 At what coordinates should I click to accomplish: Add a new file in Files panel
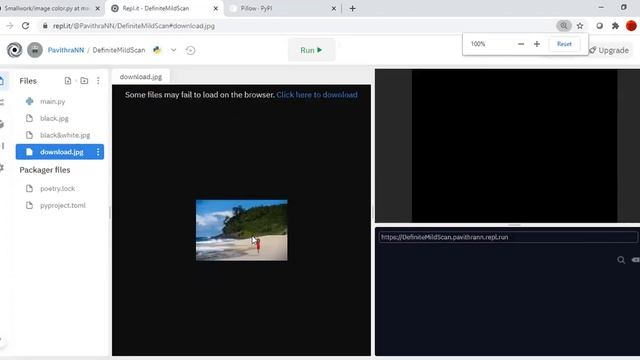(x=68, y=81)
